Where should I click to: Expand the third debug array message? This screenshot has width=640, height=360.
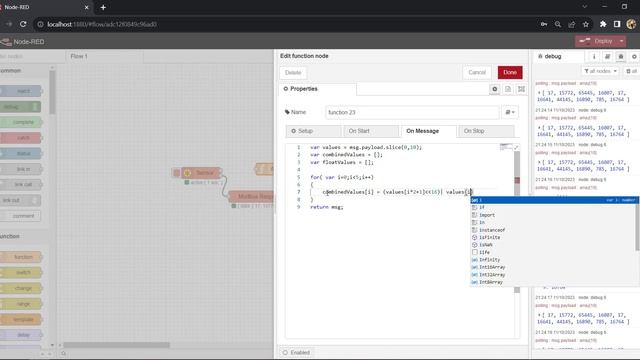pyautogui.click(x=539, y=162)
